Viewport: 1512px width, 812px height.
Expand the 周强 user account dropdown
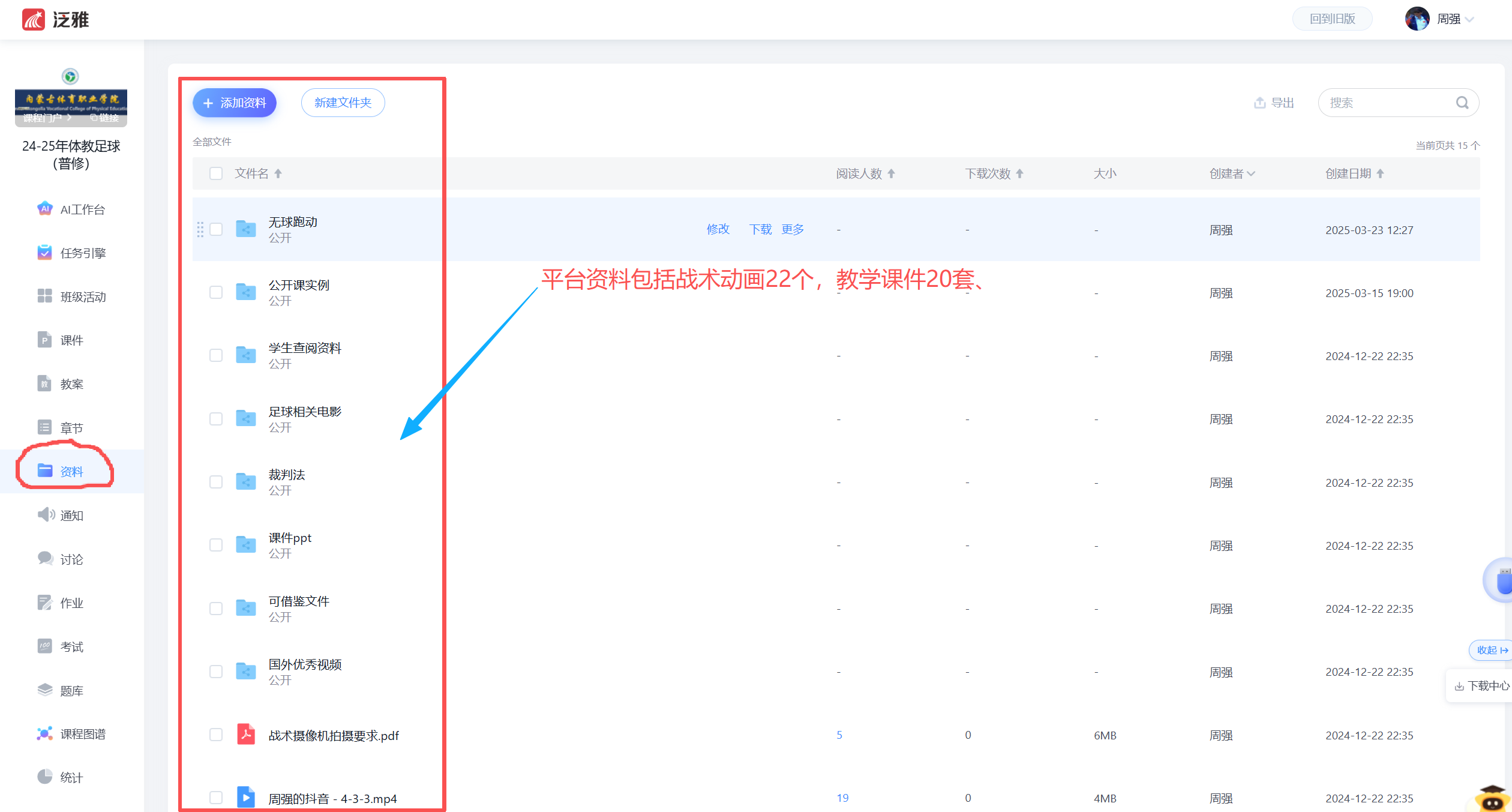coord(1469,19)
